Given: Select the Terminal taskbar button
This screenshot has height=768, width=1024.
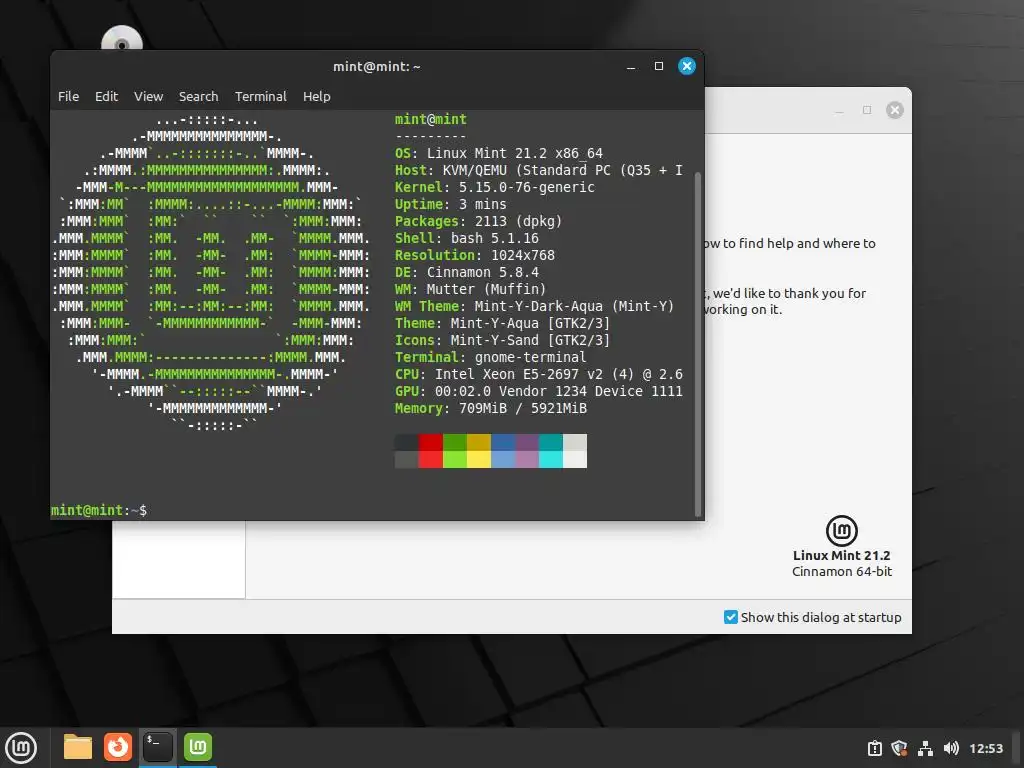Looking at the screenshot, I should [x=158, y=747].
